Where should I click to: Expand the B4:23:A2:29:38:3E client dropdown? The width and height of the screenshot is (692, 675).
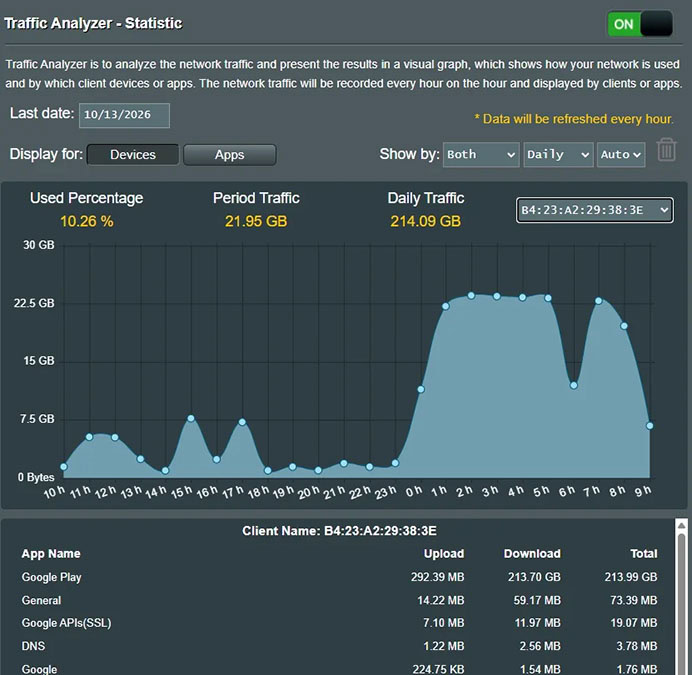tap(594, 210)
